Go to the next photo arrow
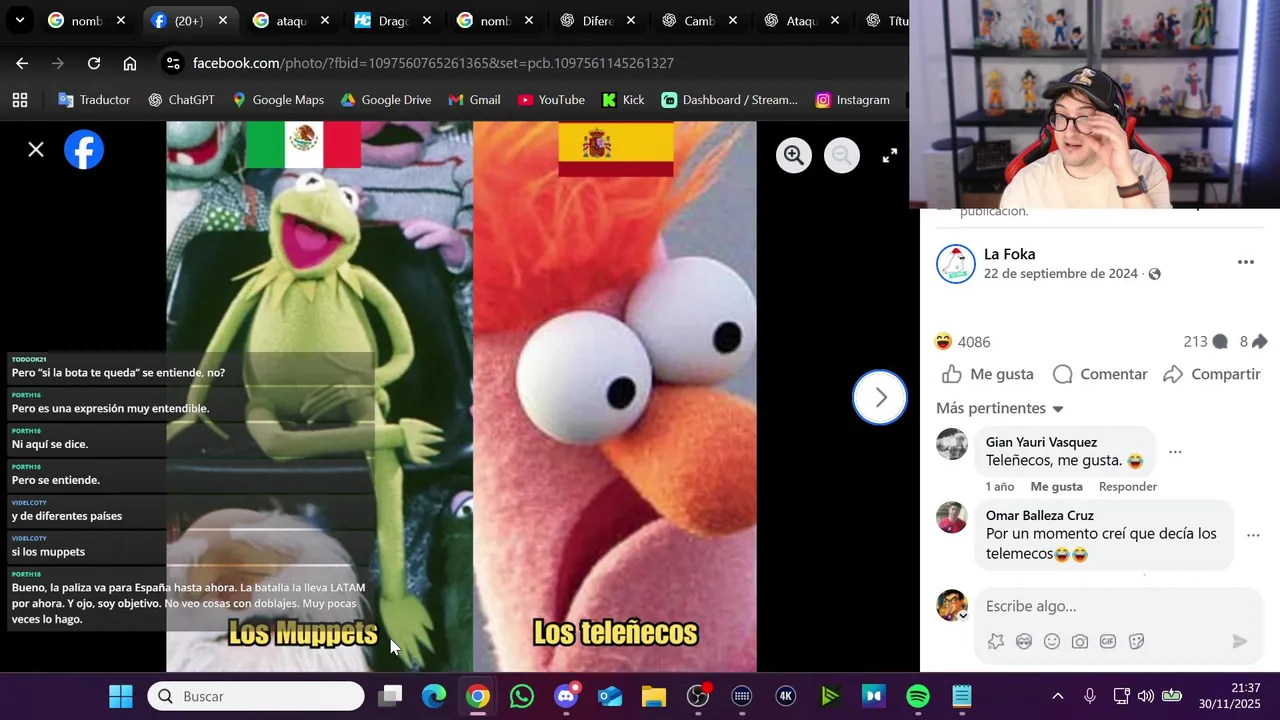This screenshot has width=1280, height=720. click(x=880, y=398)
